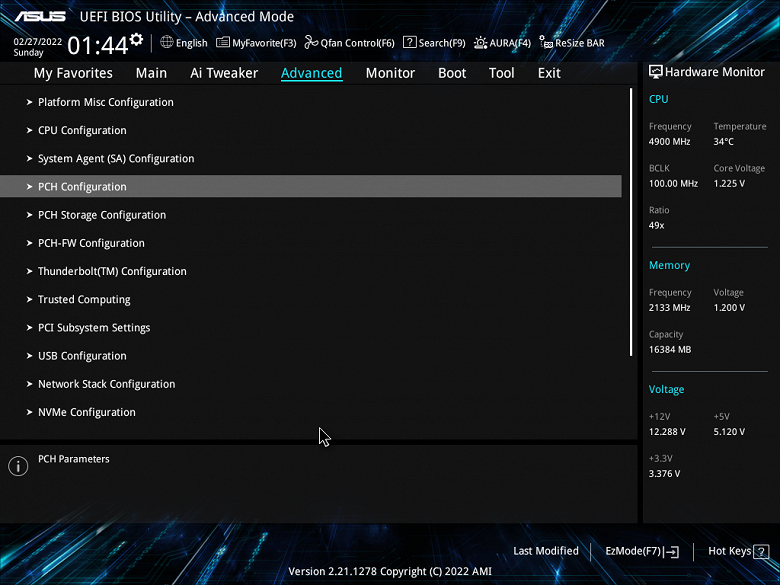
Task: Expand arrow for PCH Storage Configuration
Action: (29, 215)
